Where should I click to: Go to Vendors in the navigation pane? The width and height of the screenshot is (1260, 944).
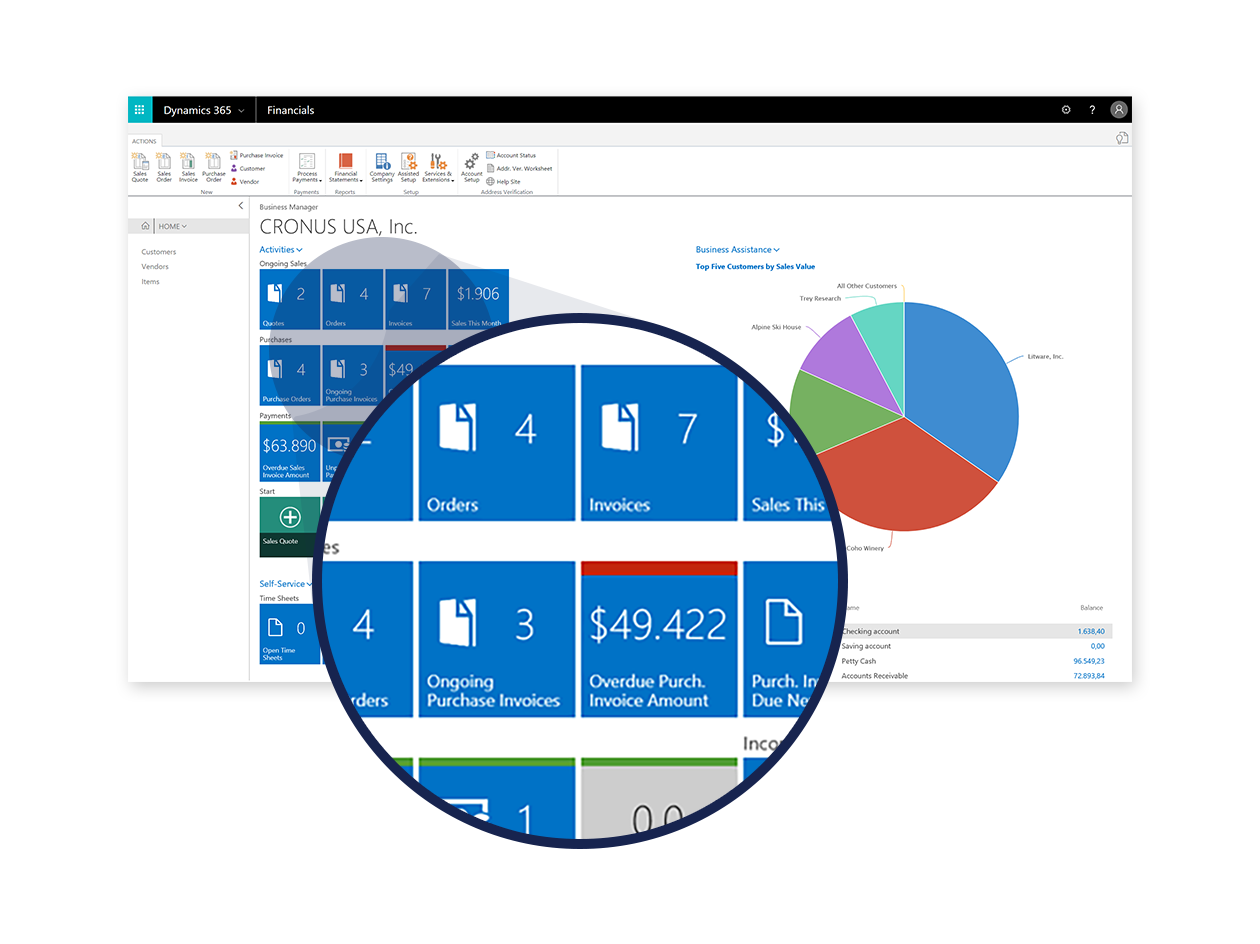(155, 267)
